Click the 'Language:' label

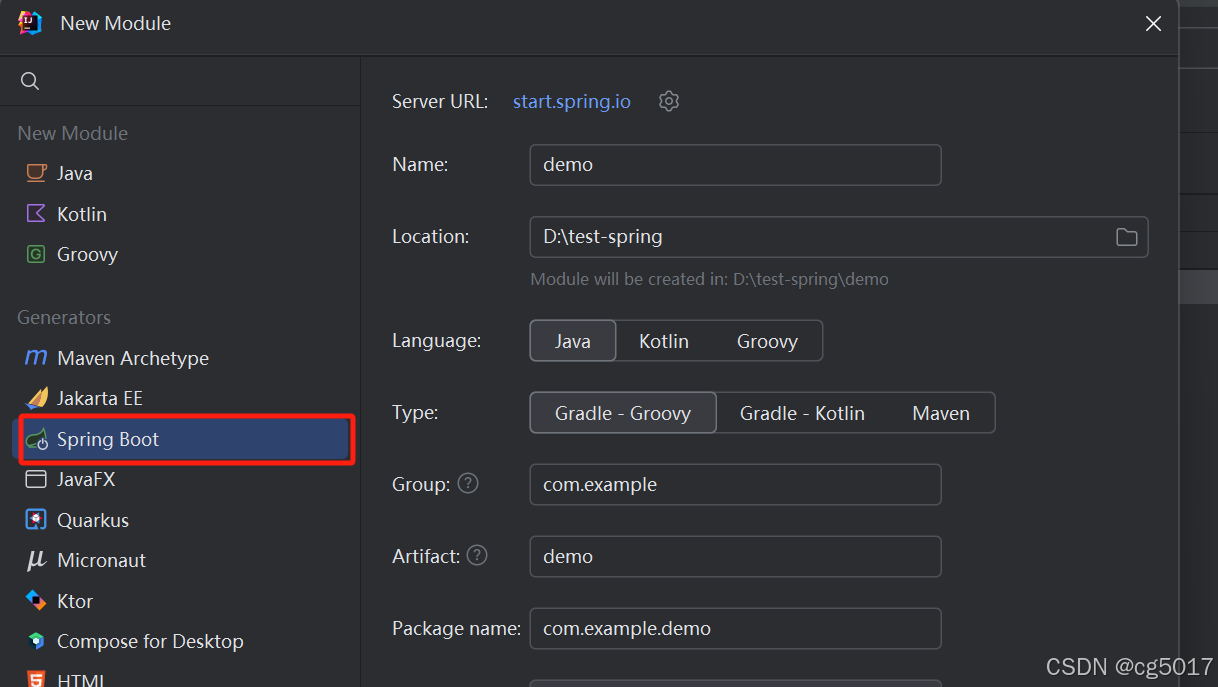pyautogui.click(x=436, y=340)
